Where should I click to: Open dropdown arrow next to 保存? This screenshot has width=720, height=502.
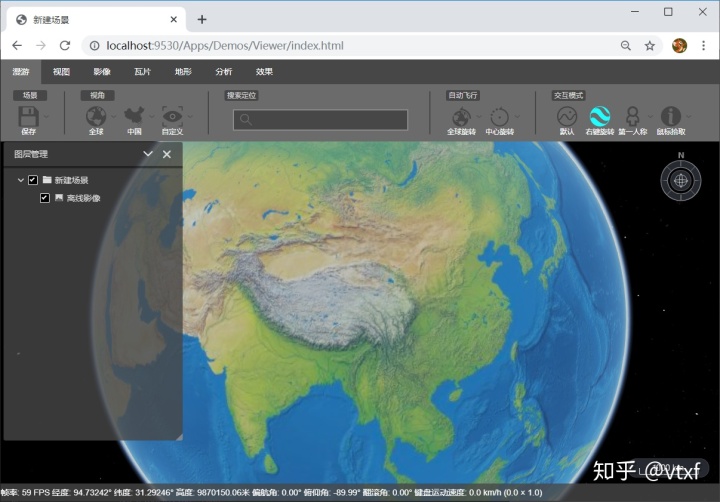46,117
